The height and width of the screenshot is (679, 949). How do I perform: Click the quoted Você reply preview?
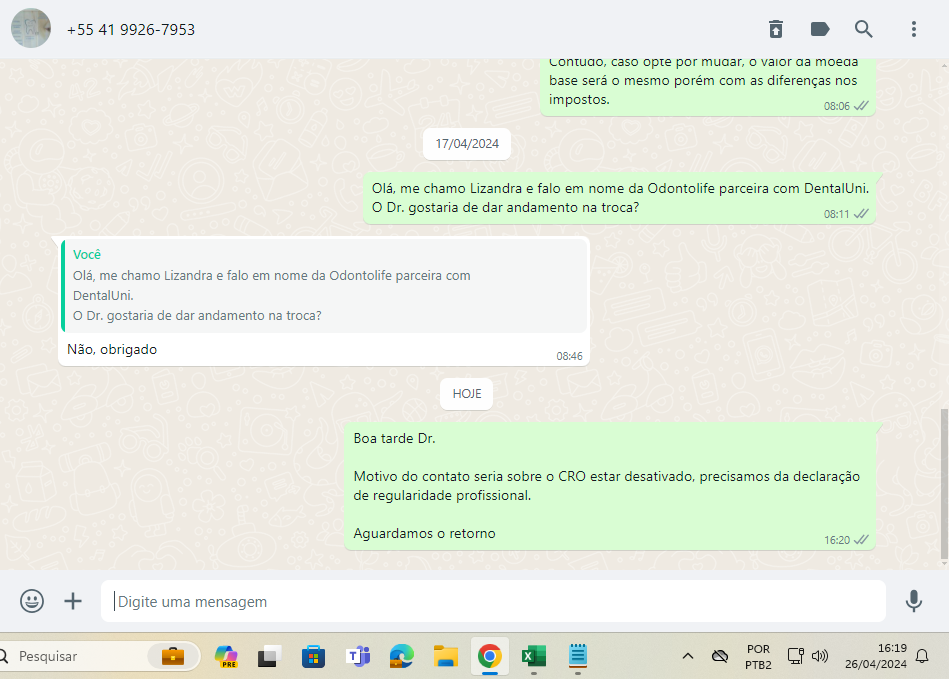pyautogui.click(x=324, y=286)
